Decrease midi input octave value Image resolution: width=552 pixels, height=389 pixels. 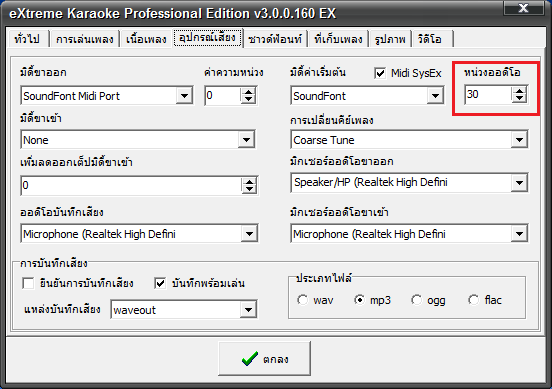click(250, 189)
